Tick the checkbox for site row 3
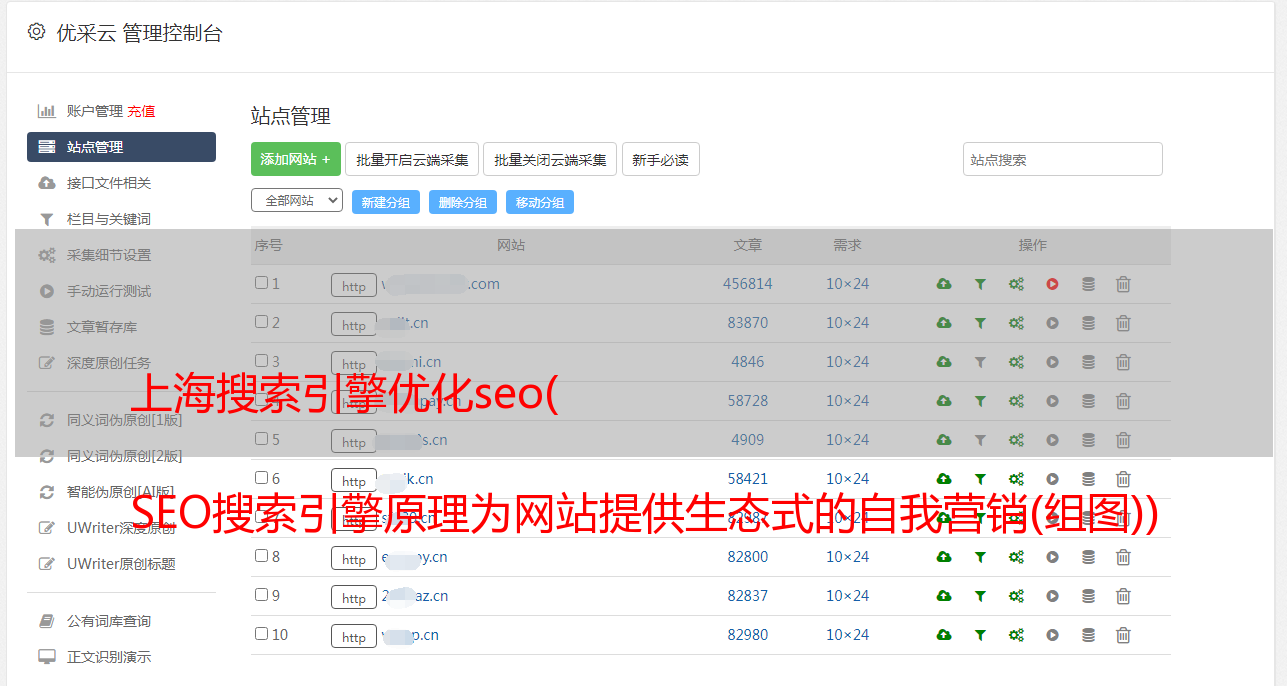1287x686 pixels. (x=261, y=361)
